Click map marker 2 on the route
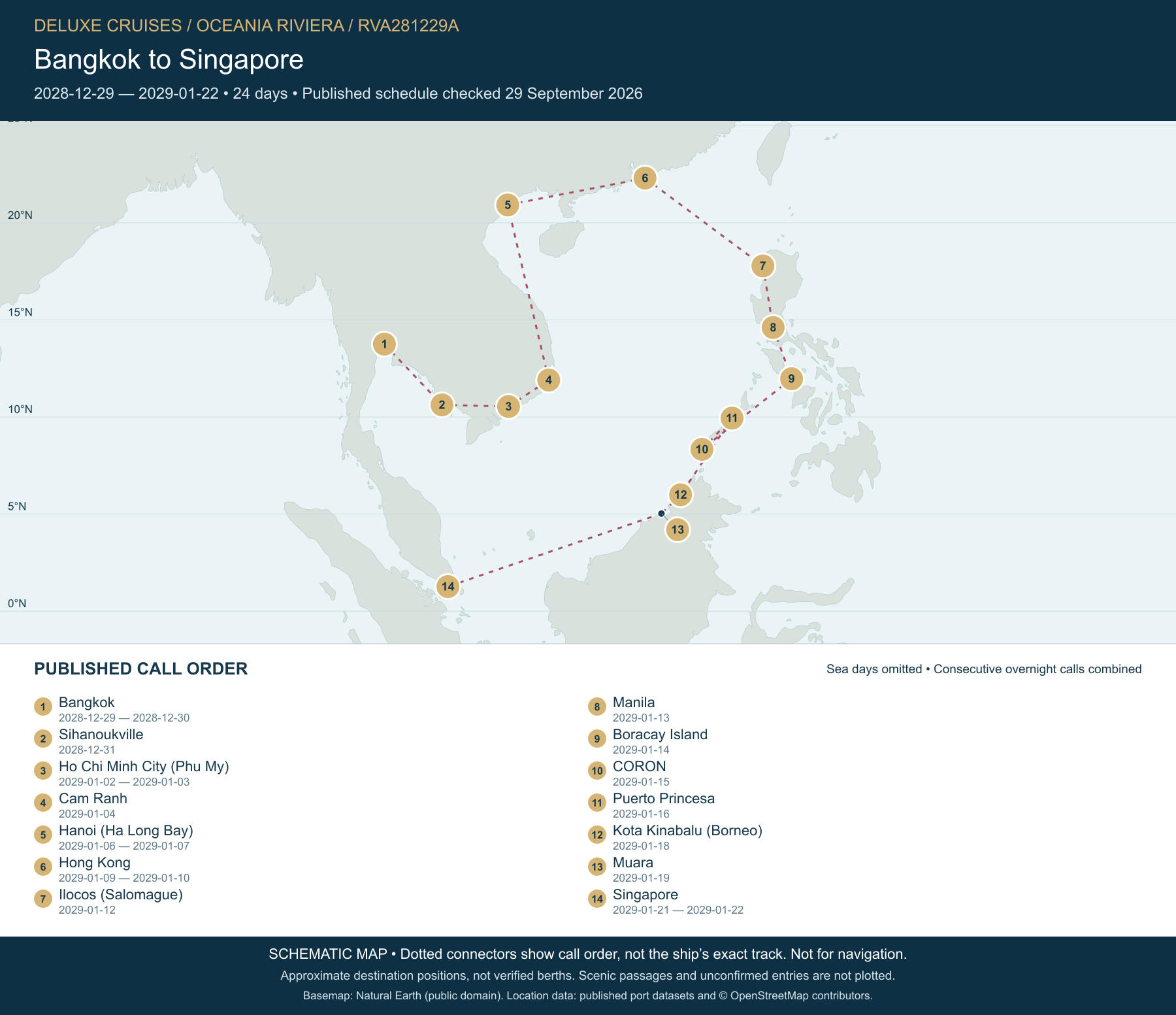 point(442,405)
